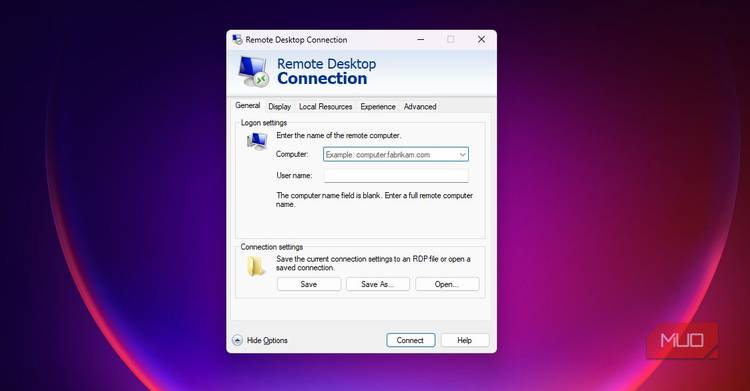Click the Remote Desktop title bar icon
This screenshot has width=750, height=391.
(237, 40)
